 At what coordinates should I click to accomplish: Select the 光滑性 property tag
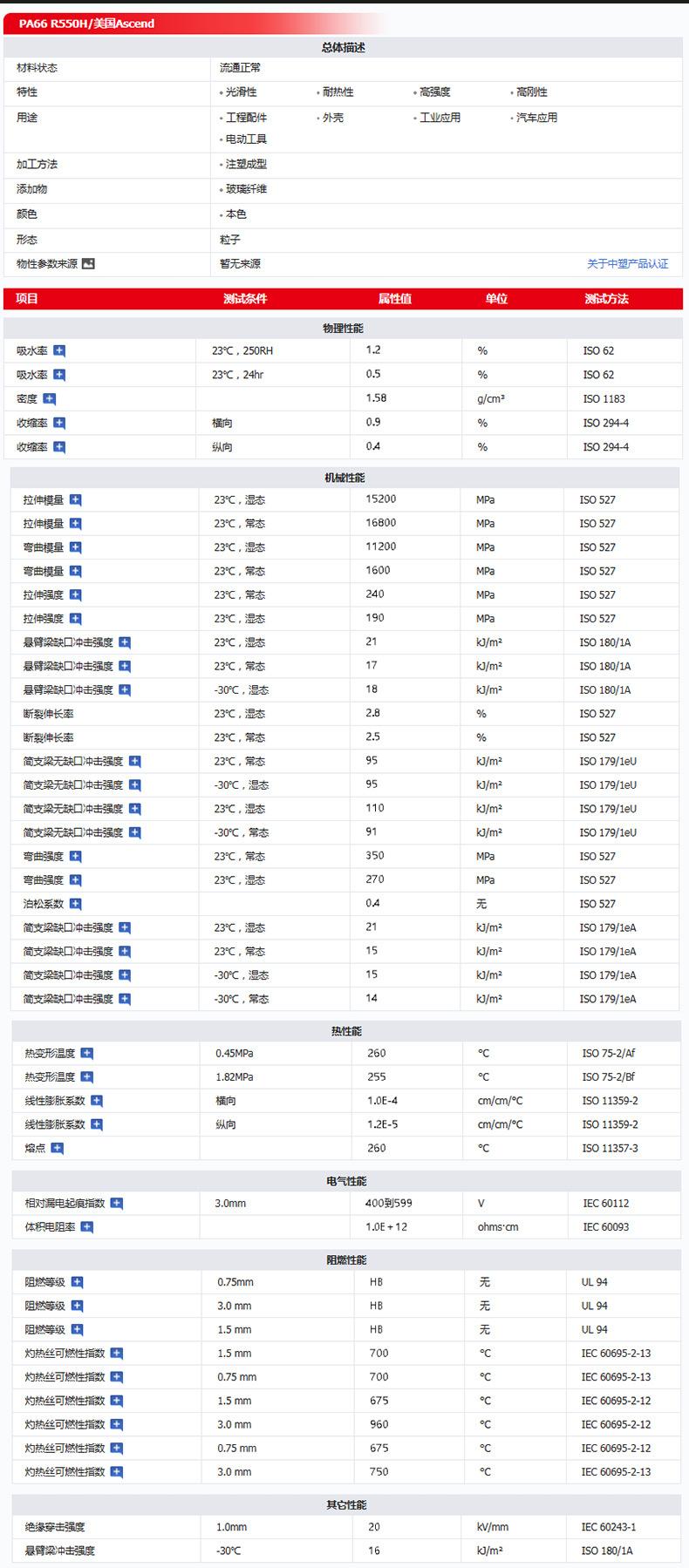click(x=241, y=92)
